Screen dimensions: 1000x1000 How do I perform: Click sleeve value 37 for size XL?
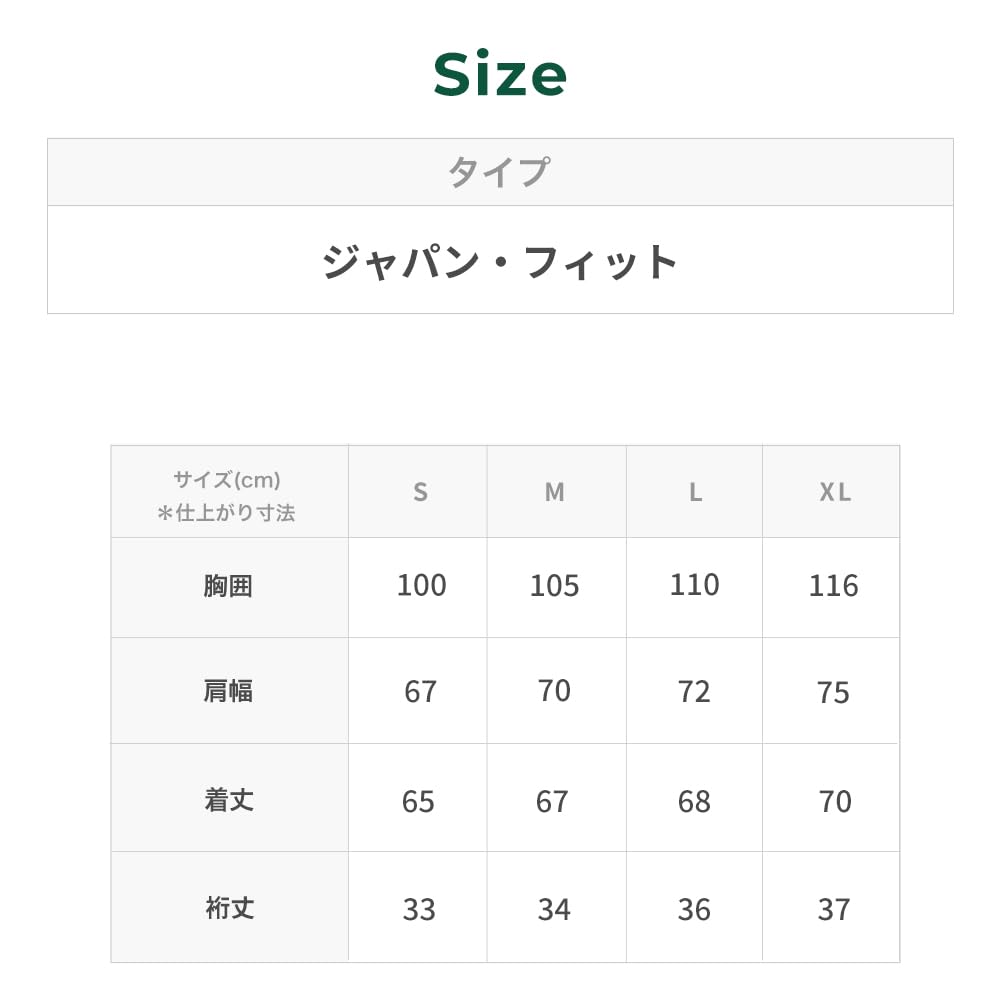coord(834,909)
